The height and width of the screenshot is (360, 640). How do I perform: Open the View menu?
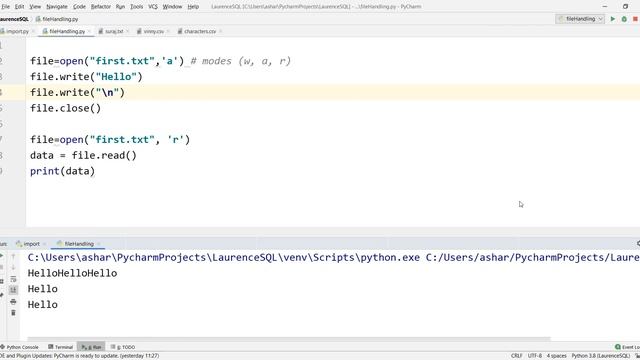pyautogui.click(x=35, y=7)
